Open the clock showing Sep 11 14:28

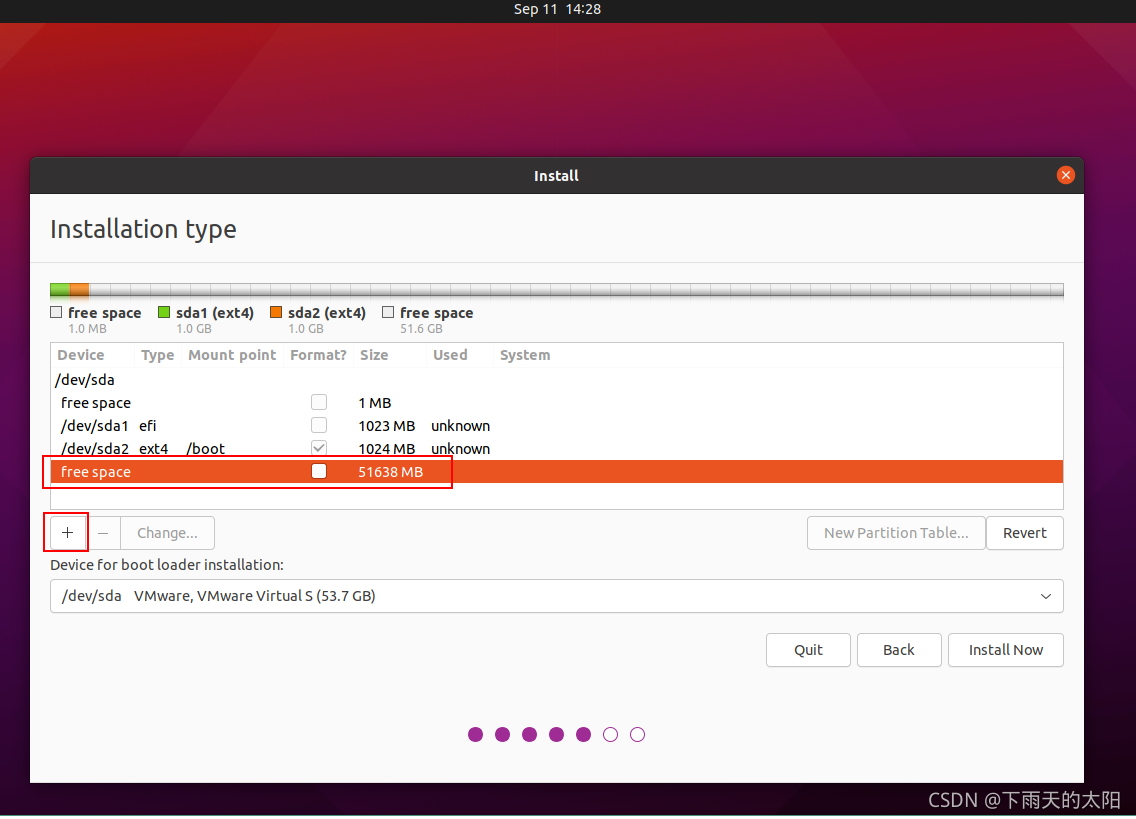click(557, 9)
